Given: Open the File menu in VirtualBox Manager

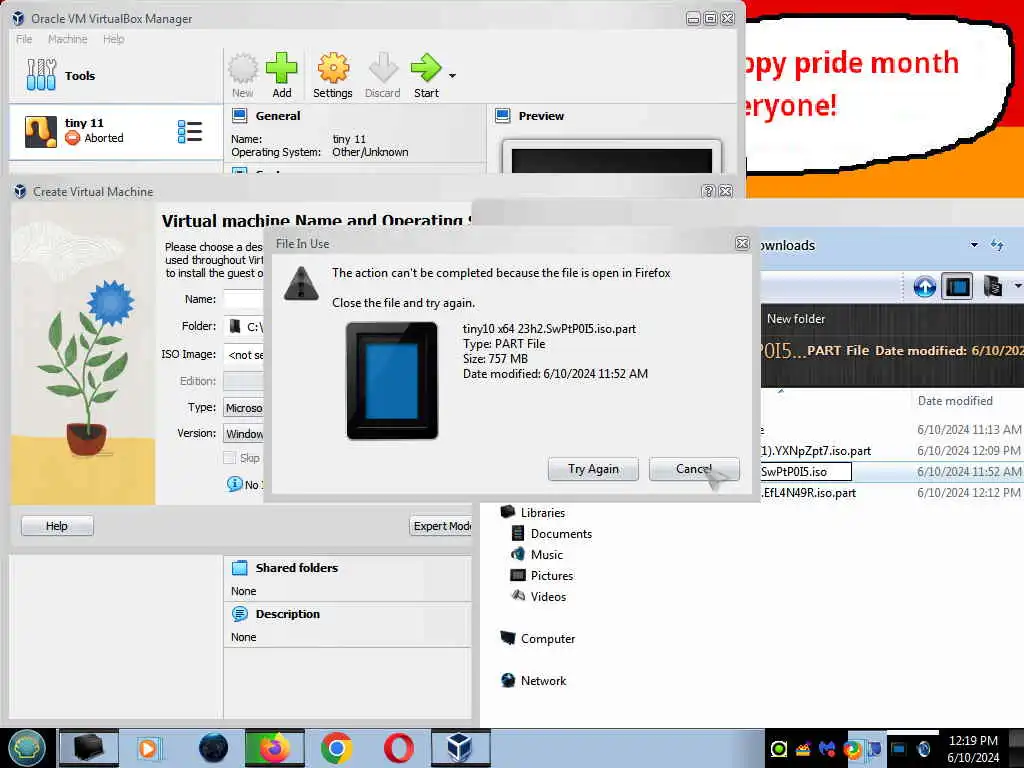Looking at the screenshot, I should (x=24, y=39).
